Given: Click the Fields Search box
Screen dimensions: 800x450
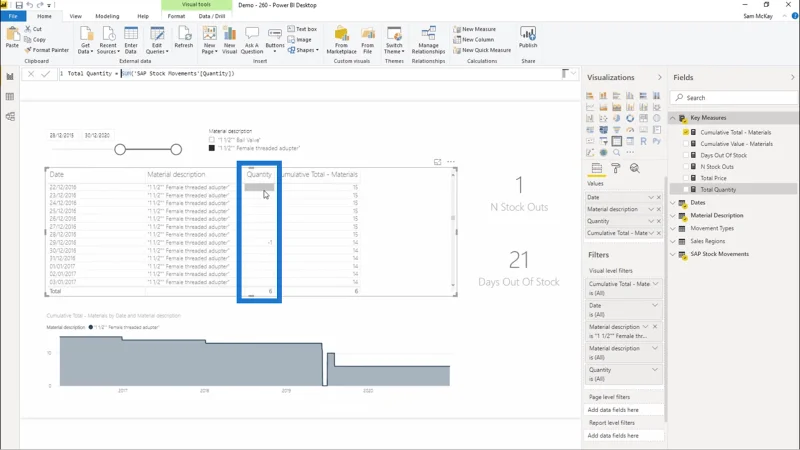Looking at the screenshot, I should coord(735,97).
